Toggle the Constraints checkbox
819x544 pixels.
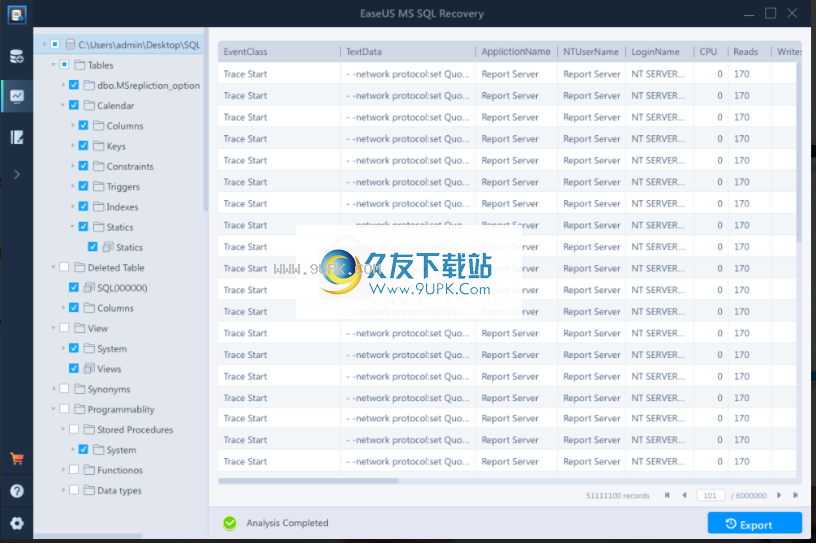(83, 166)
